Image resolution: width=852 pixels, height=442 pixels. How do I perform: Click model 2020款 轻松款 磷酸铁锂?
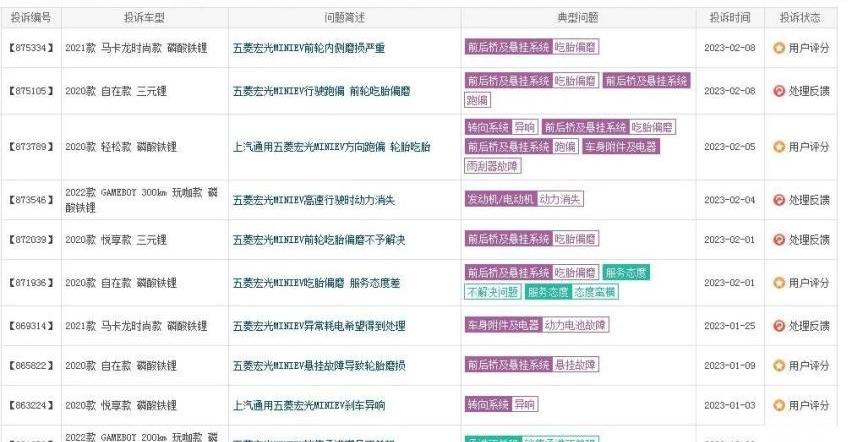[x=121, y=147]
